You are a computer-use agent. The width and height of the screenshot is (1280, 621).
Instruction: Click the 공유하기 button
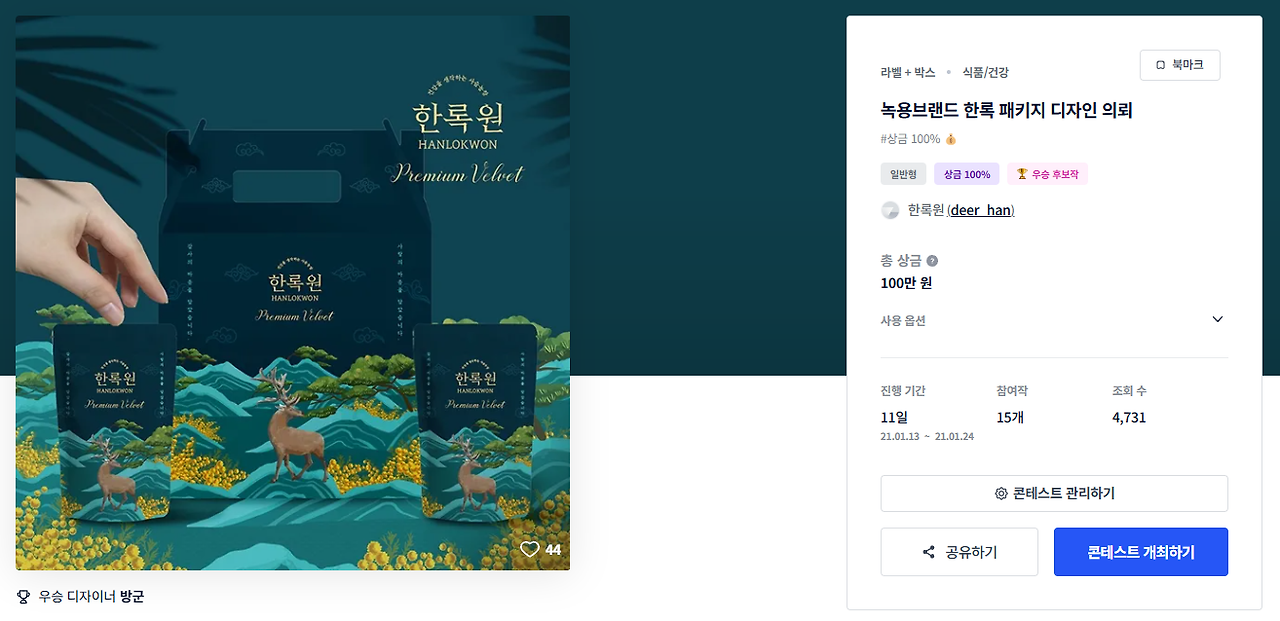[959, 552]
